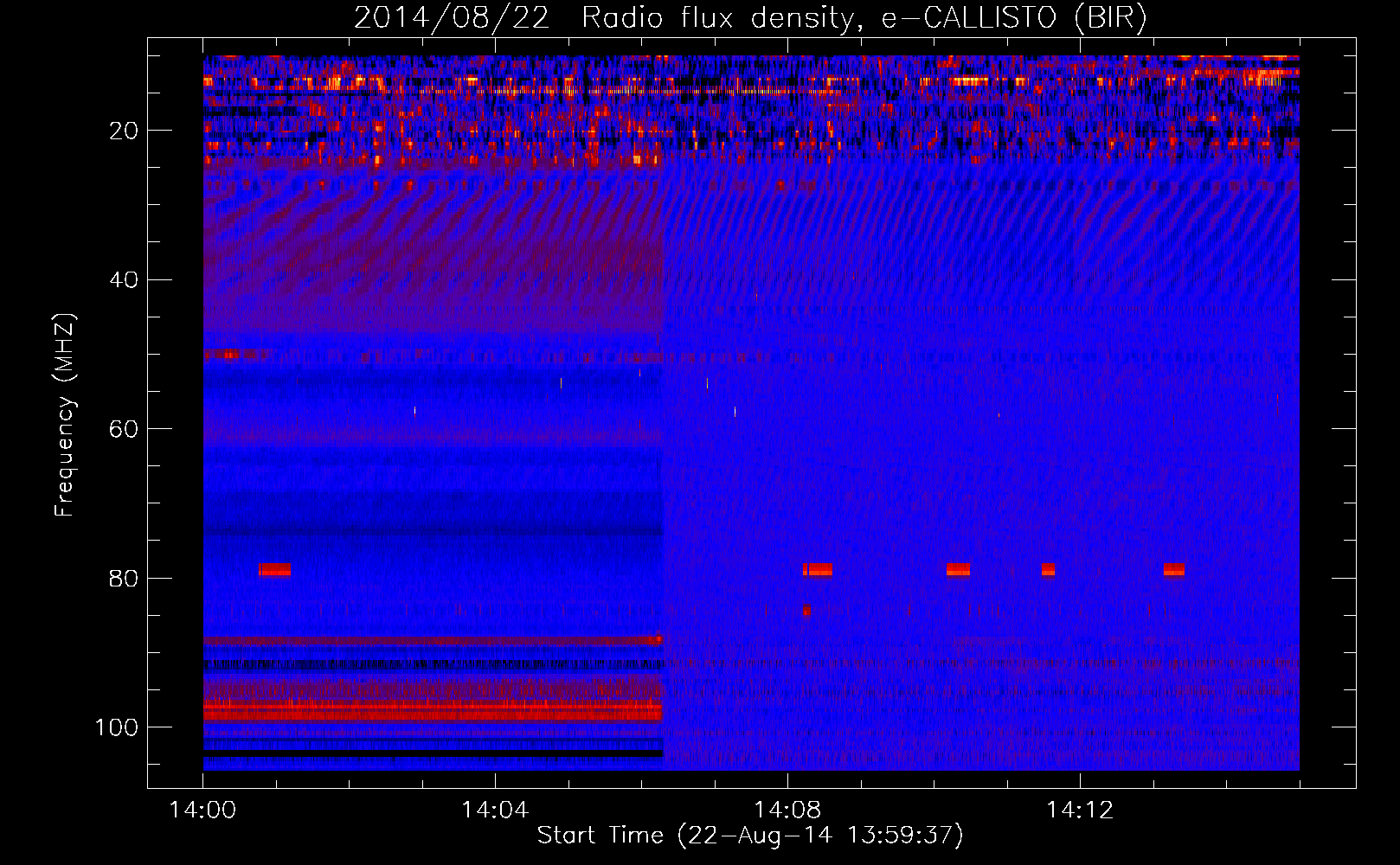Click the "14:00" time tick label
Image resolution: width=1400 pixels, height=865 pixels.
(x=203, y=810)
